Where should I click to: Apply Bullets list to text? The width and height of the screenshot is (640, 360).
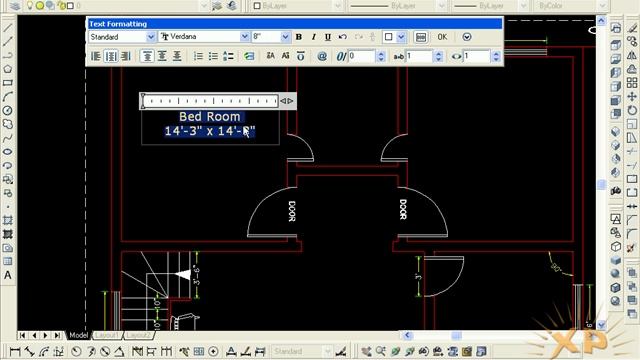213,56
